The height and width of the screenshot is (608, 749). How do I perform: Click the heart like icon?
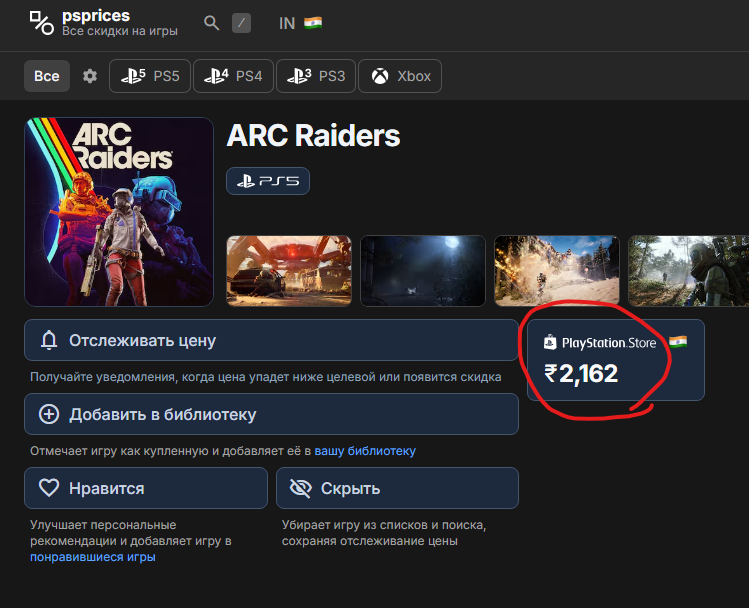(49, 488)
